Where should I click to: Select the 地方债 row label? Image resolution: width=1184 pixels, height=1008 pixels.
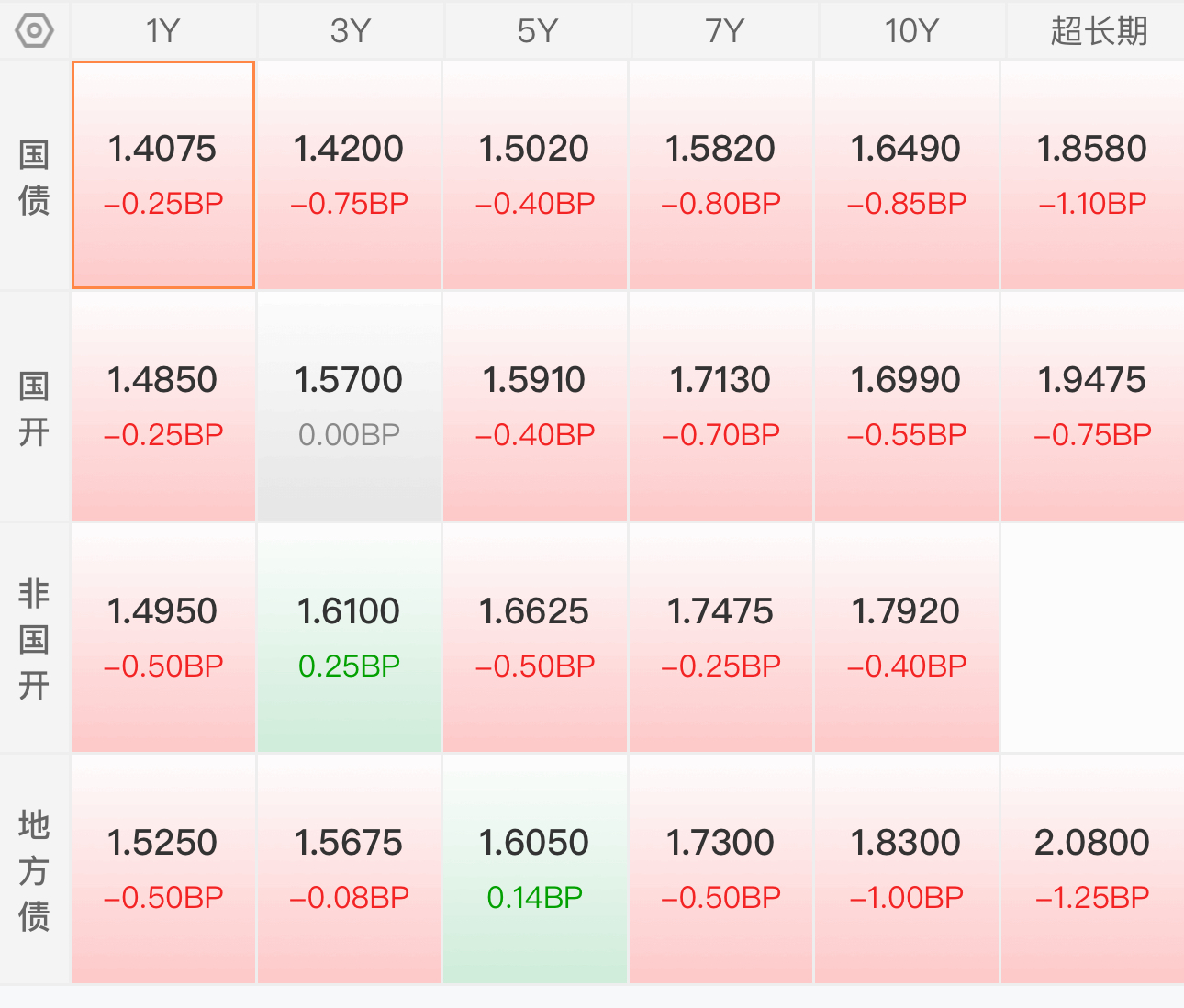click(x=34, y=869)
